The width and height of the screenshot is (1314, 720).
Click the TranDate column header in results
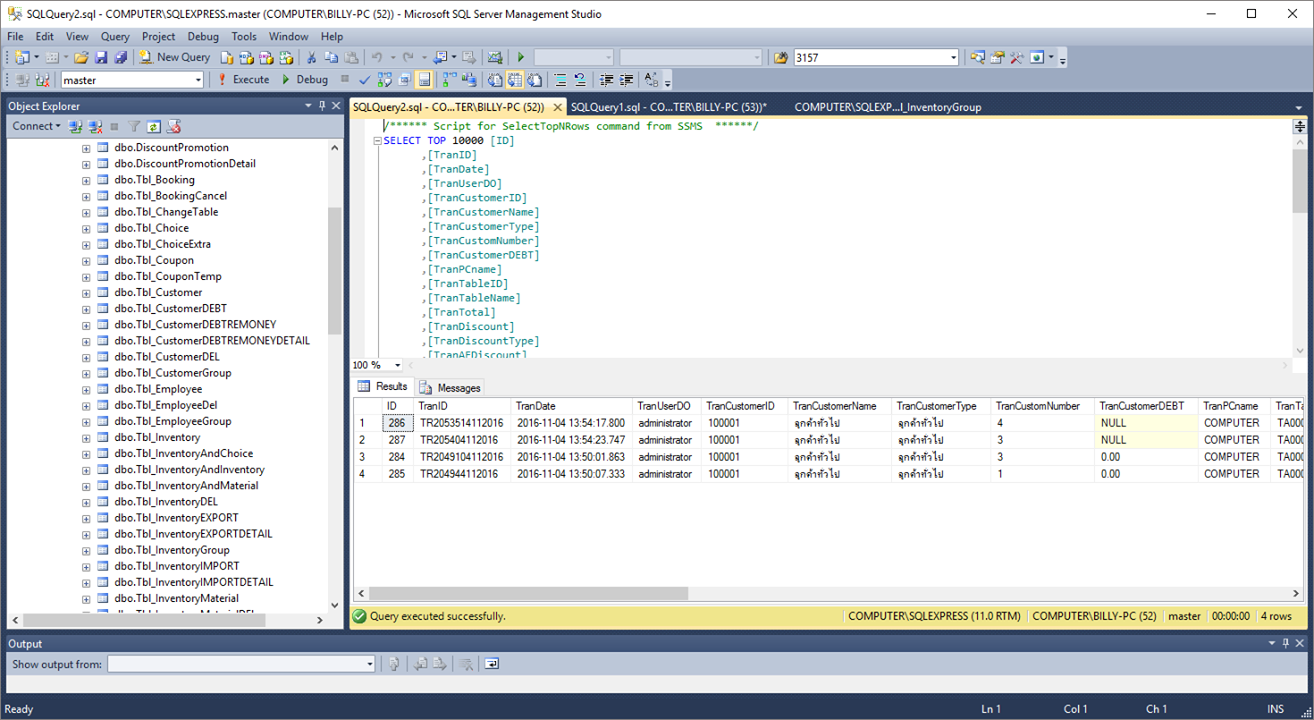click(x=573, y=406)
